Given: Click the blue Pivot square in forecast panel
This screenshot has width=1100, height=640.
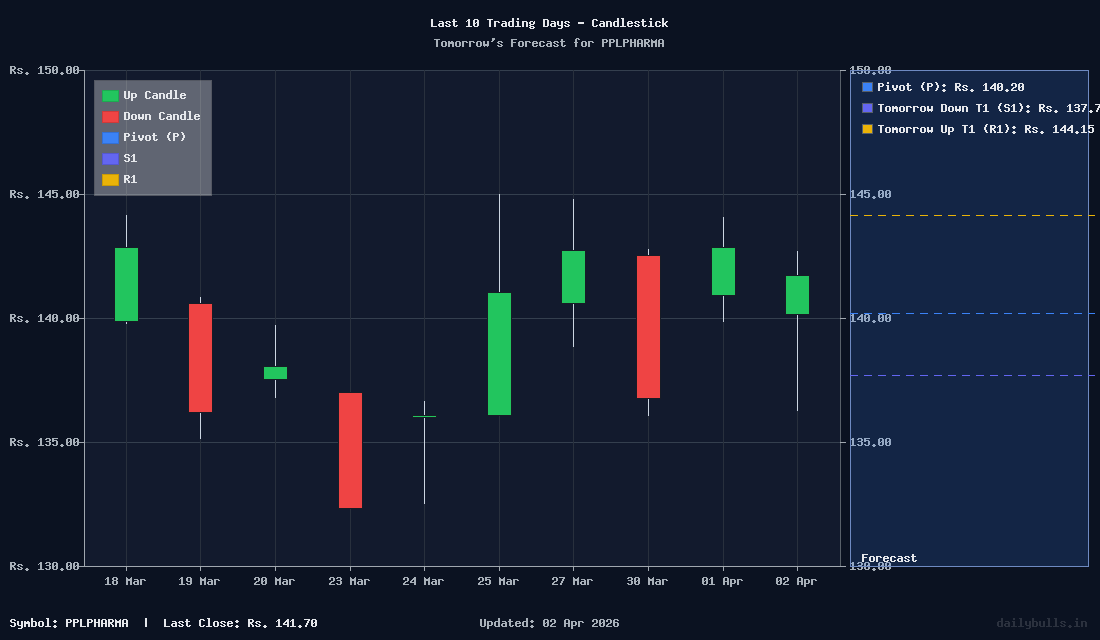Looking at the screenshot, I should pyautogui.click(x=866, y=87).
